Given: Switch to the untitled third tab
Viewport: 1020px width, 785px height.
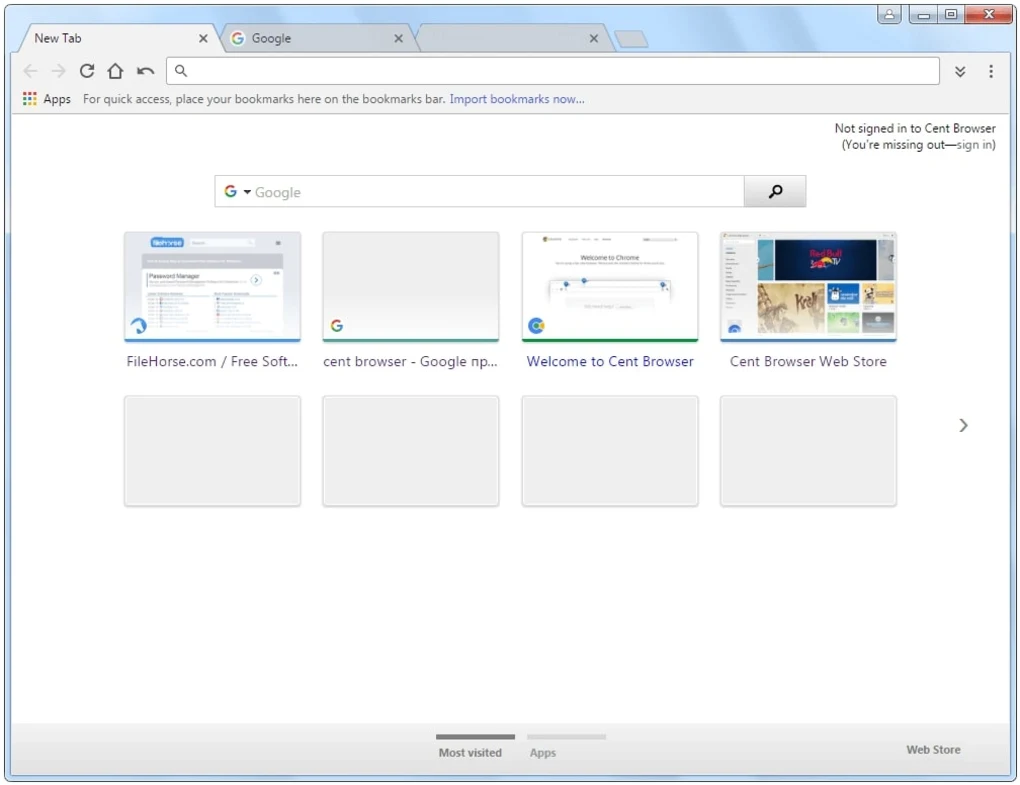Looking at the screenshot, I should point(514,38).
